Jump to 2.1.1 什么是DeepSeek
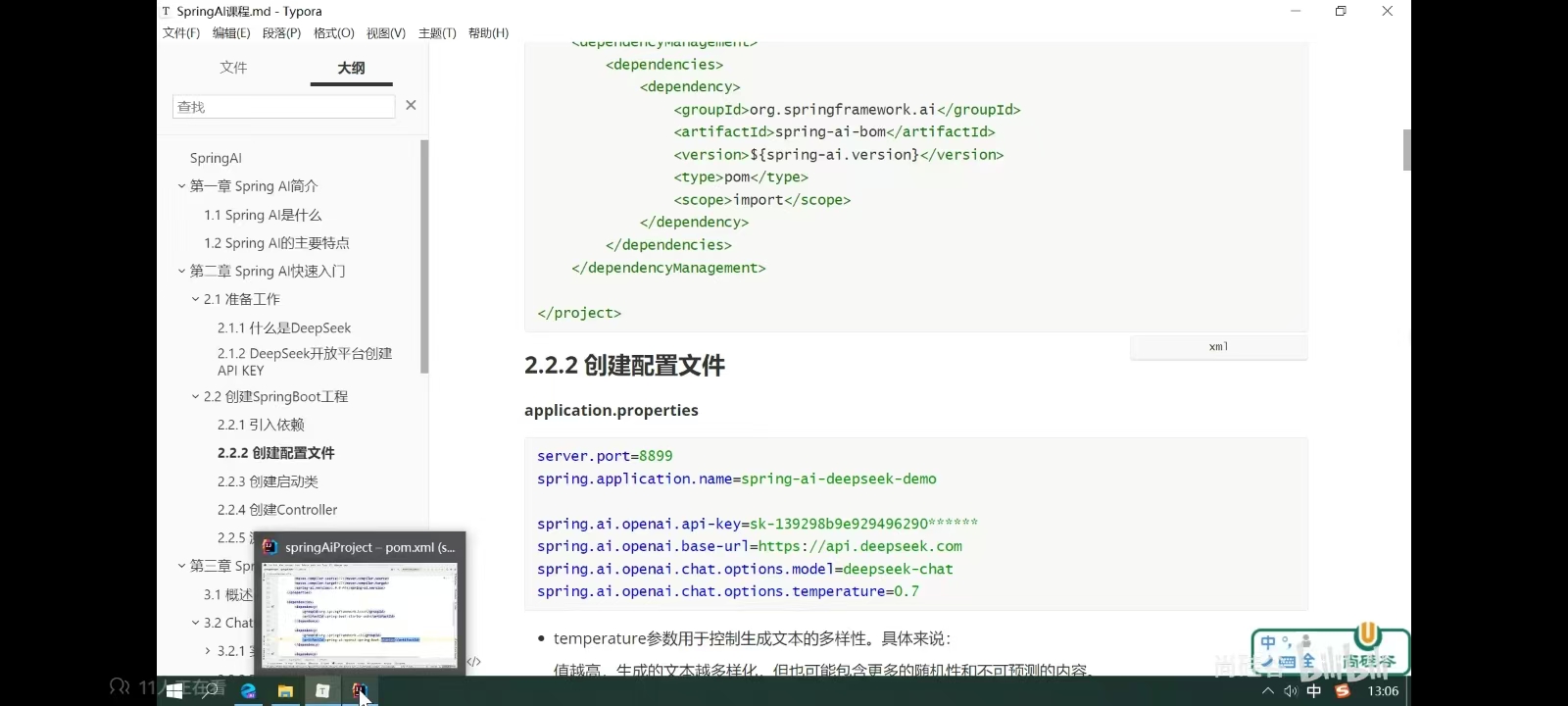 [x=284, y=328]
